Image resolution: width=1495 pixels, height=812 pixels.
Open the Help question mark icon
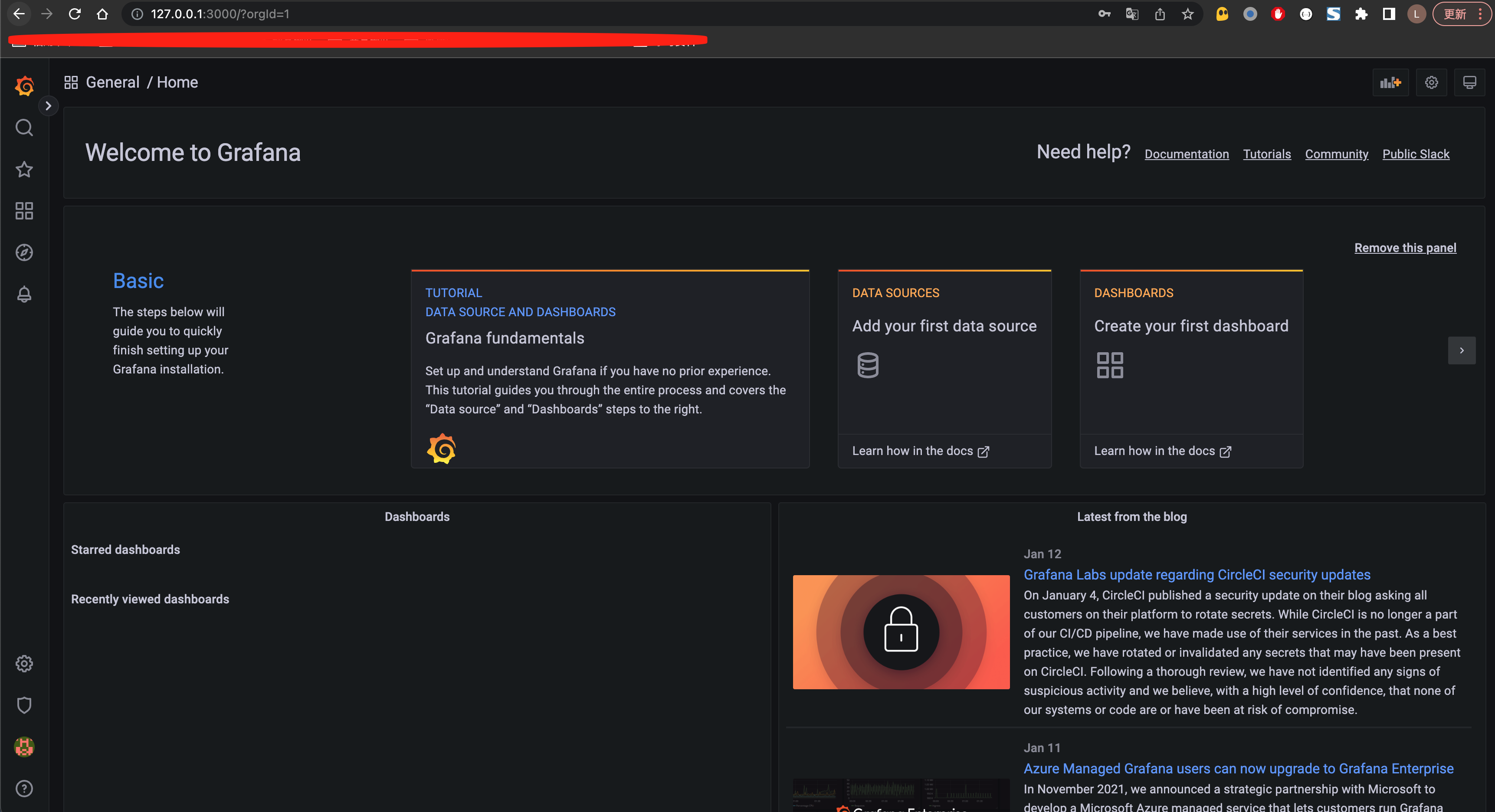pos(24,789)
